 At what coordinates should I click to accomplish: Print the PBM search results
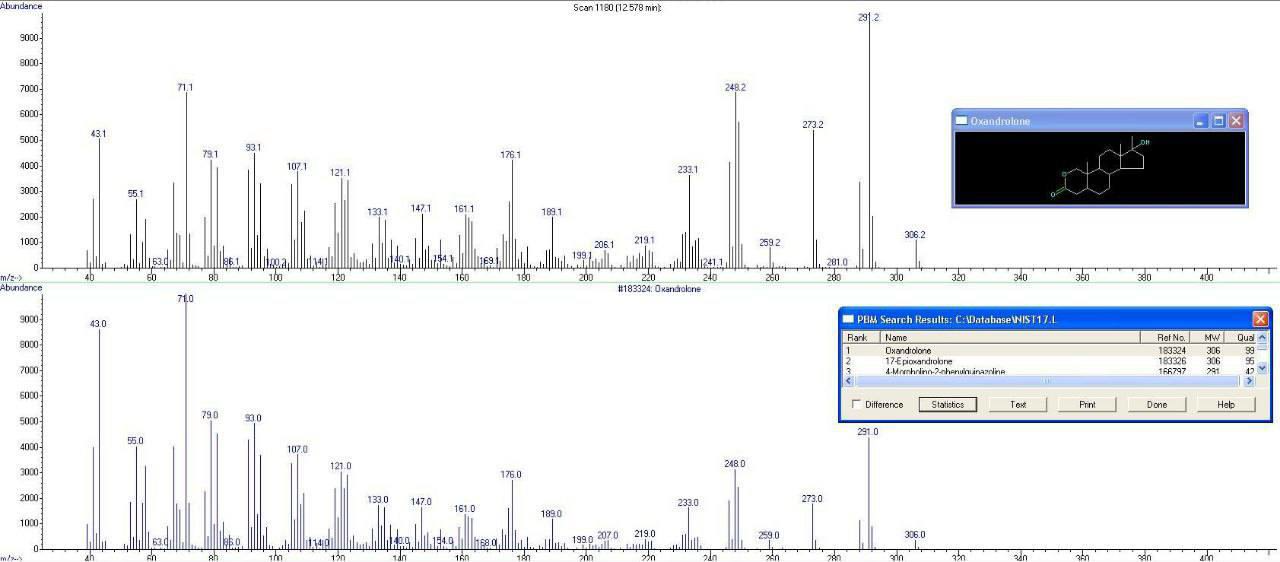point(1088,405)
